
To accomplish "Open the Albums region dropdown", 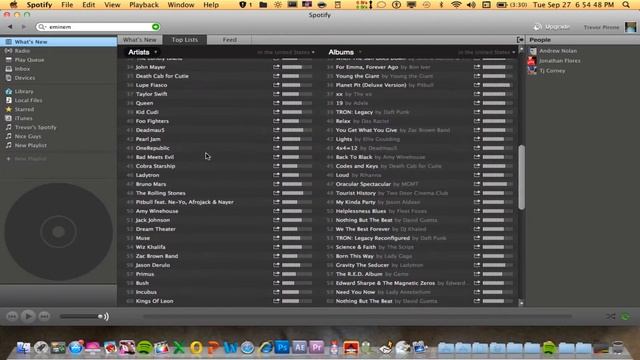I will [487, 52].
